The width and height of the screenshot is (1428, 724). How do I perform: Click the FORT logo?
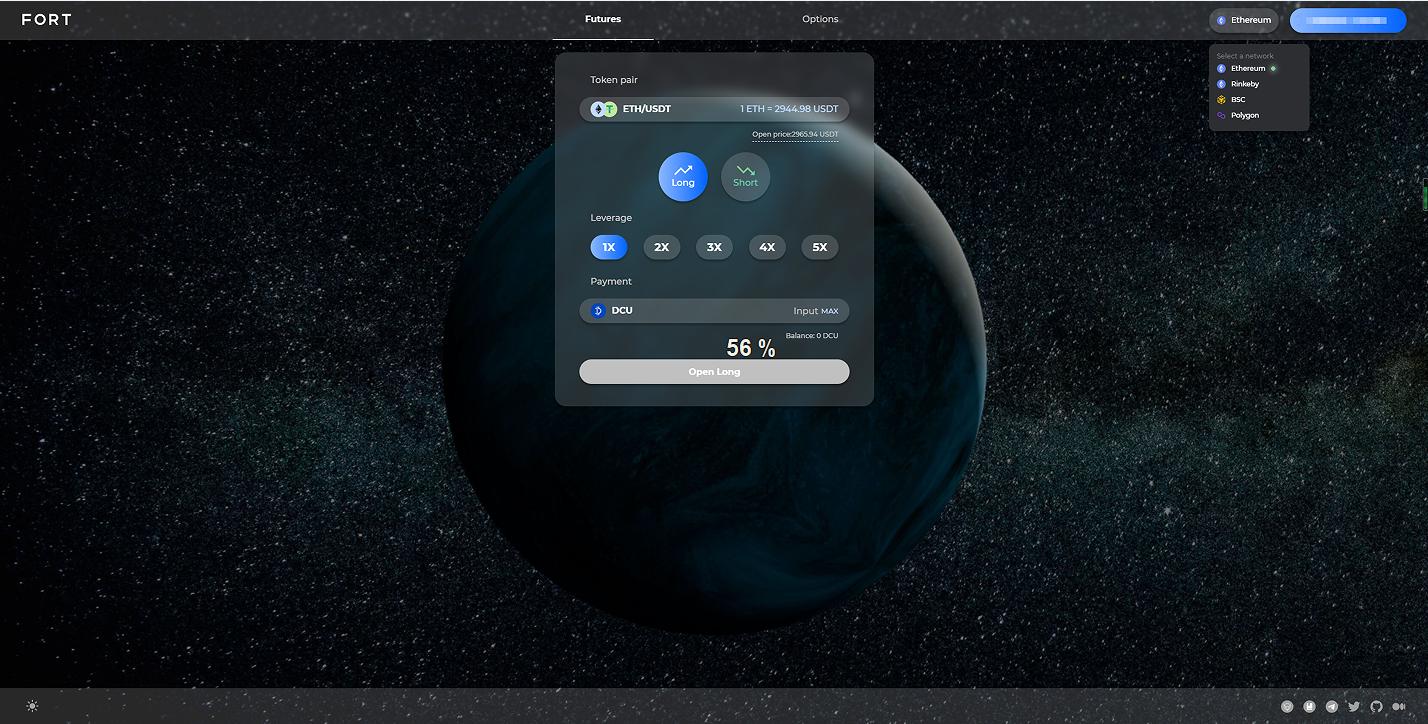pos(46,19)
